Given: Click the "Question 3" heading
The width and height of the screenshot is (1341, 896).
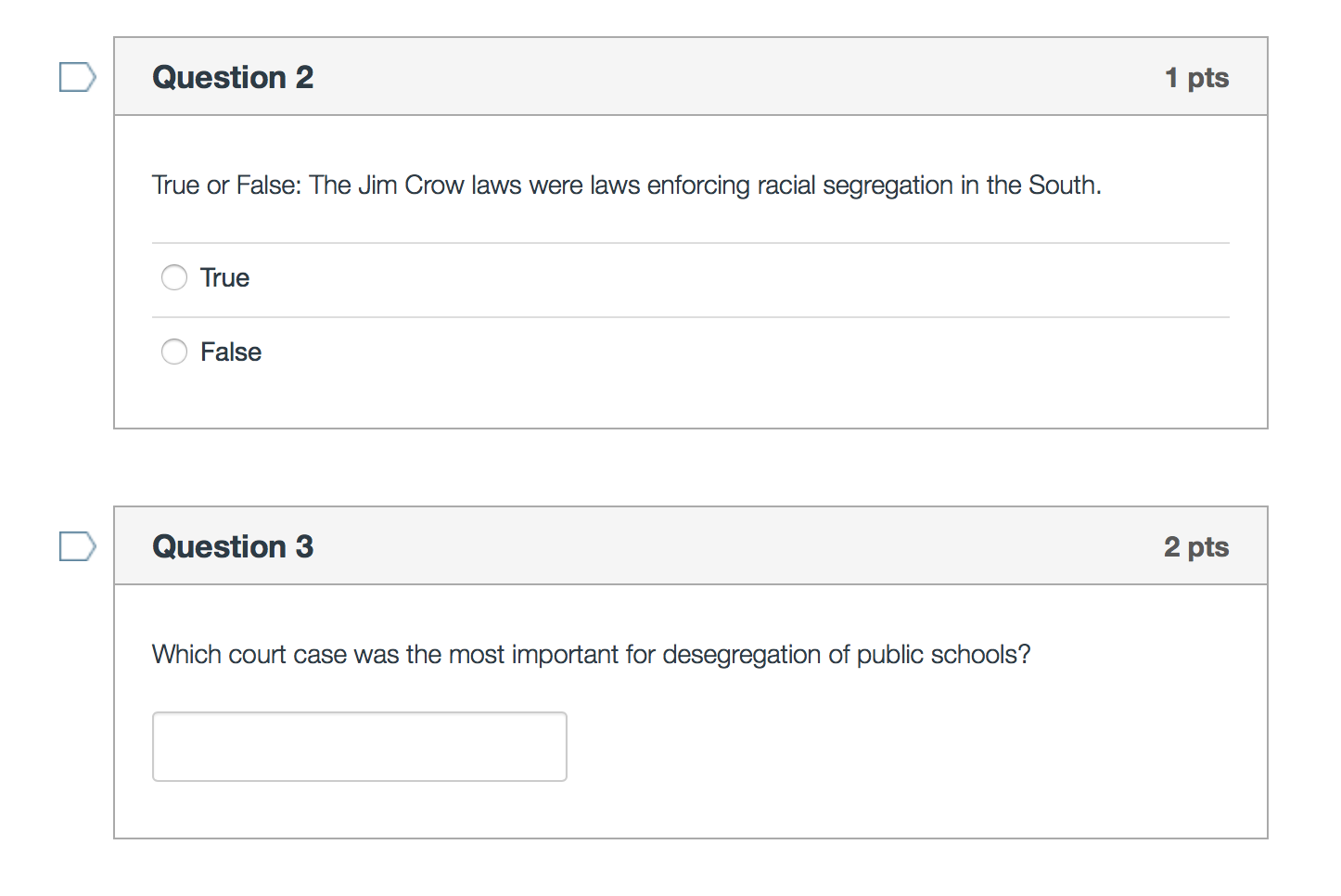Looking at the screenshot, I should (233, 546).
